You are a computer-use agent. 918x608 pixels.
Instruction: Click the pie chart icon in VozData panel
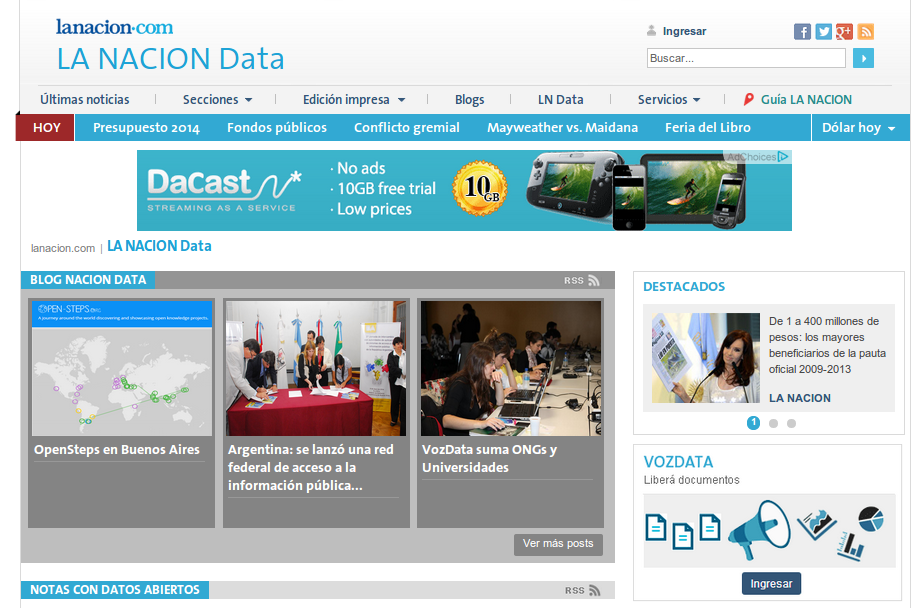click(871, 518)
